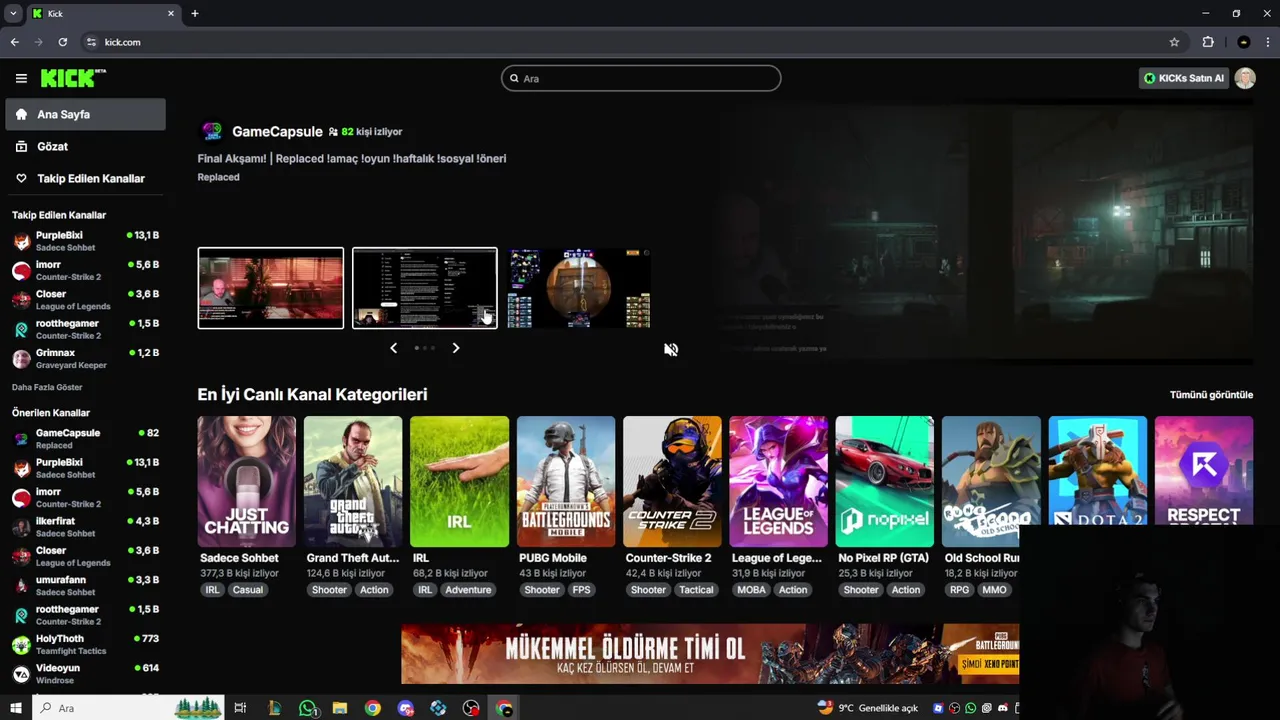The image size is (1280, 720).
Task: Open umurafann recommended channel
Action: coord(86,585)
